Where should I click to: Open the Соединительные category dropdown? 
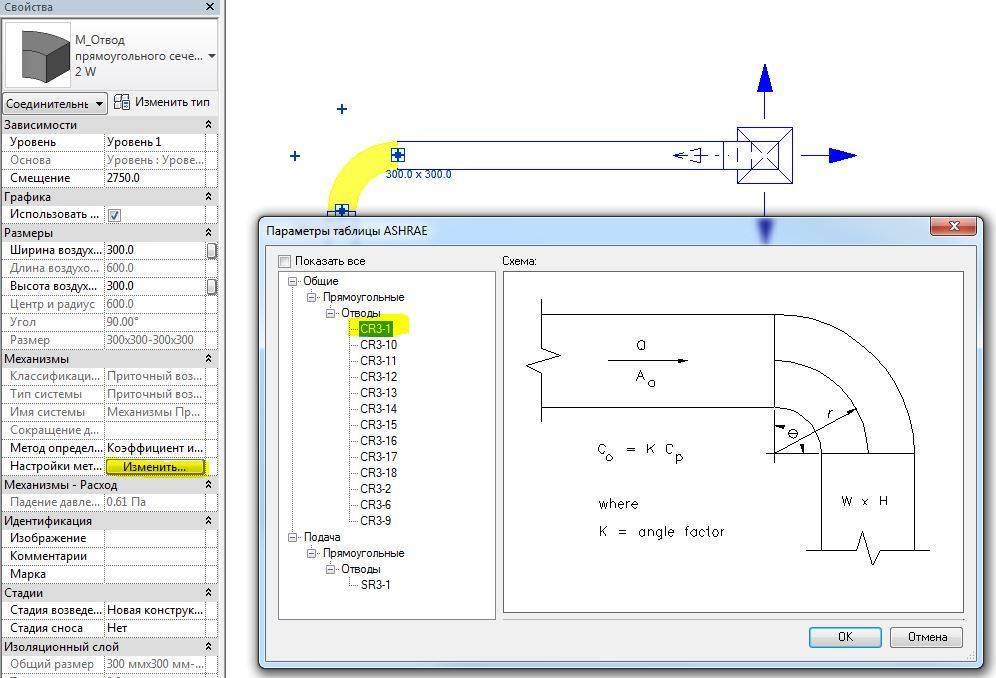pos(55,103)
